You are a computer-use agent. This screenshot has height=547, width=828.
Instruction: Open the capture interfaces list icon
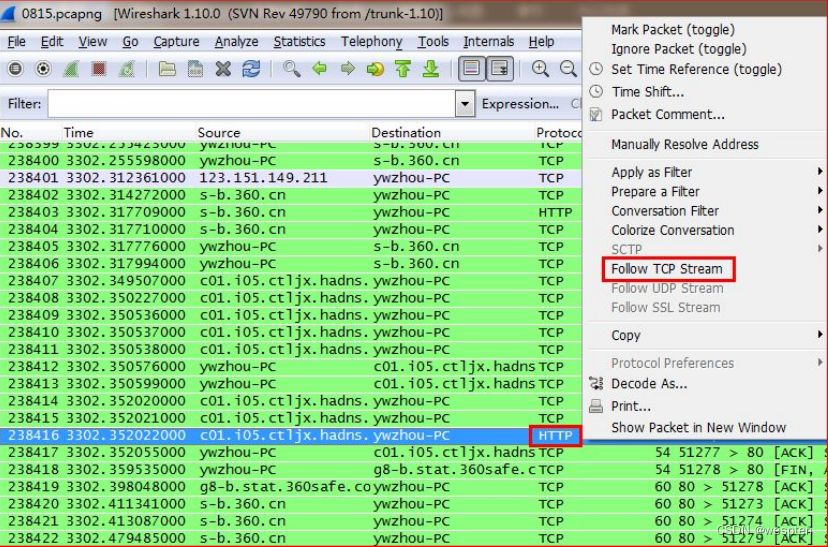pos(15,69)
